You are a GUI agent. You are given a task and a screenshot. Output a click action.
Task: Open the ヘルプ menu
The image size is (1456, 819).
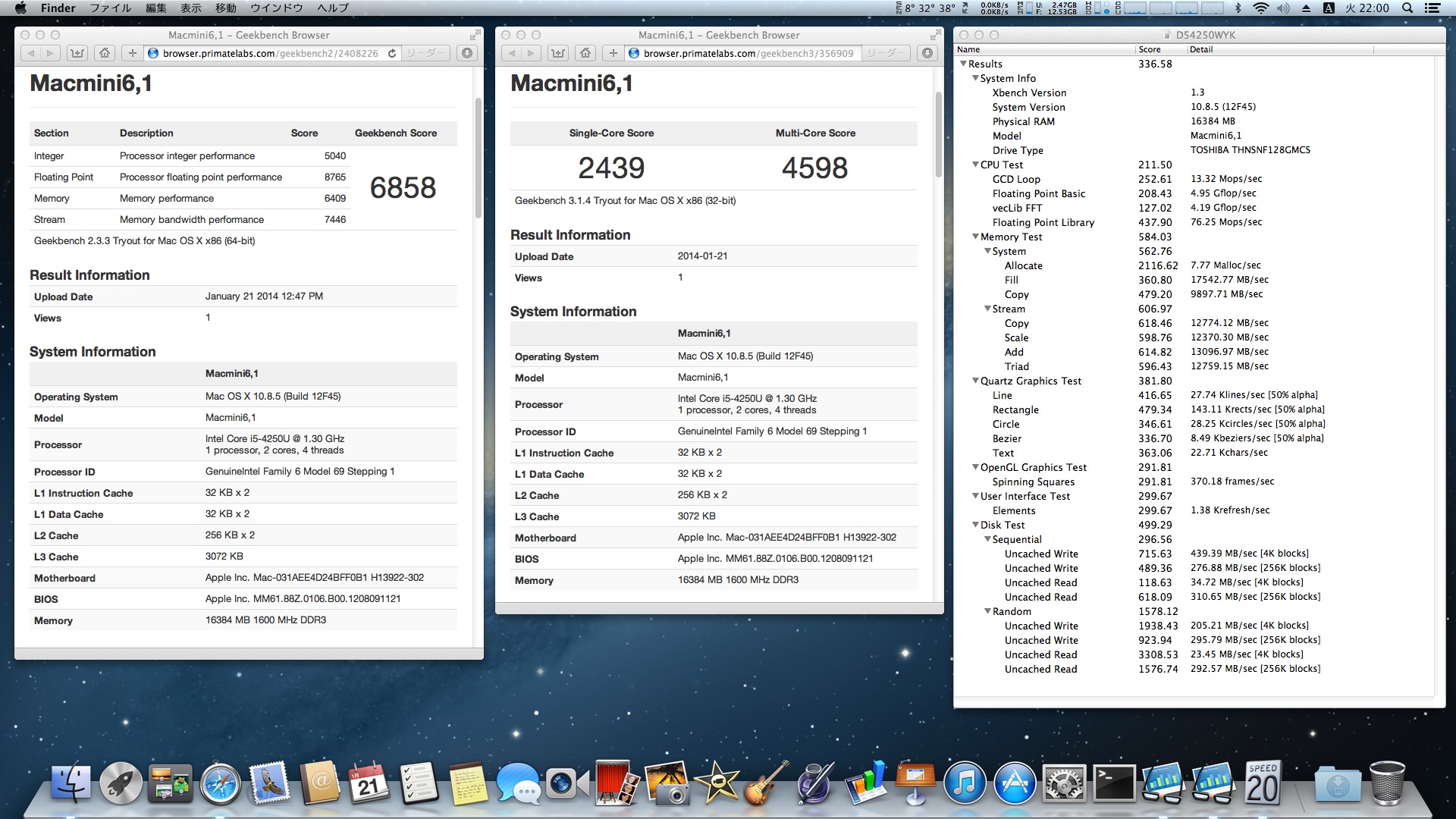click(333, 8)
